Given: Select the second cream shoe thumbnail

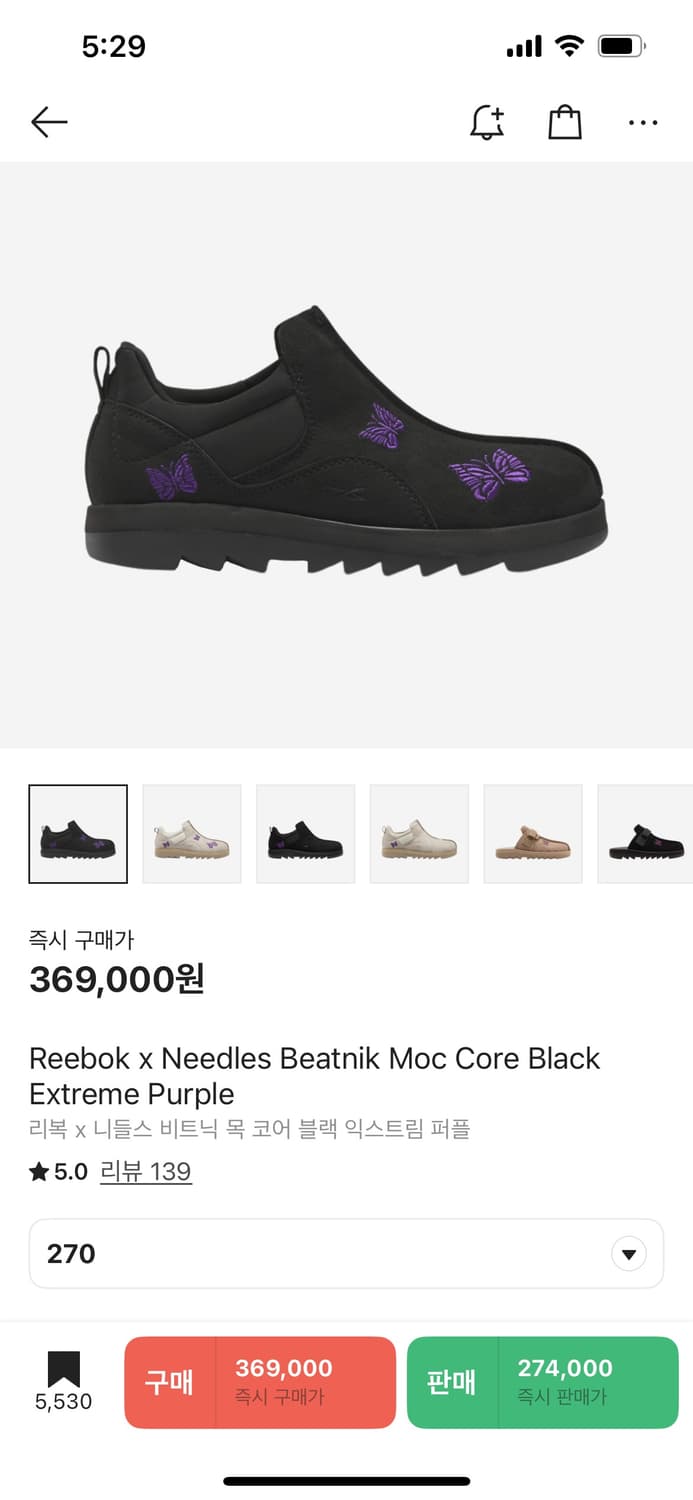Looking at the screenshot, I should tap(192, 834).
